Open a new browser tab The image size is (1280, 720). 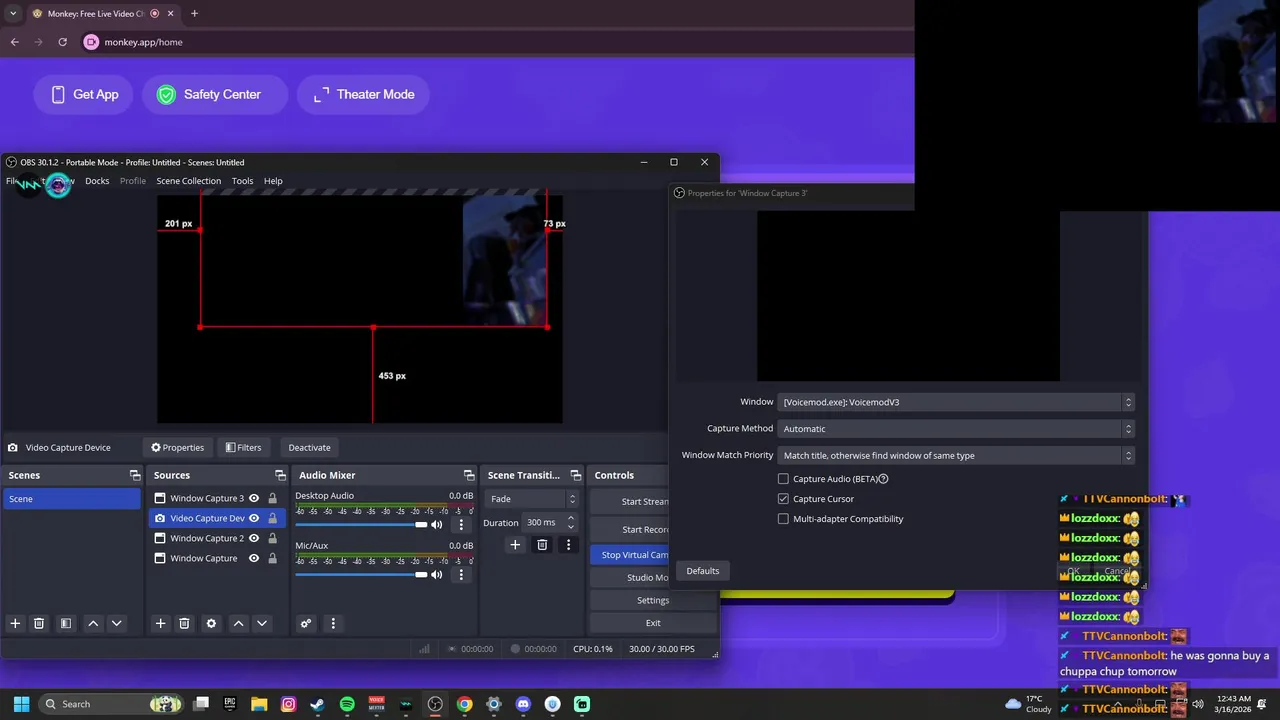194,13
